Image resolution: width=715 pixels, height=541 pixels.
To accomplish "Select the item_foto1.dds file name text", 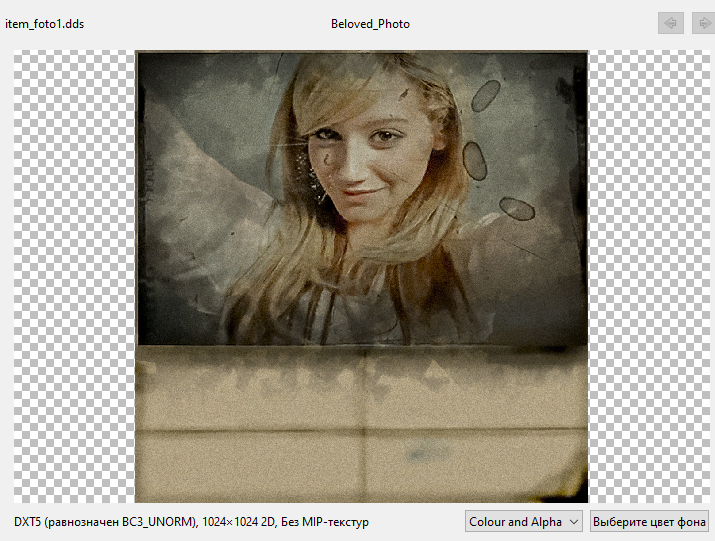I will [x=45, y=24].
